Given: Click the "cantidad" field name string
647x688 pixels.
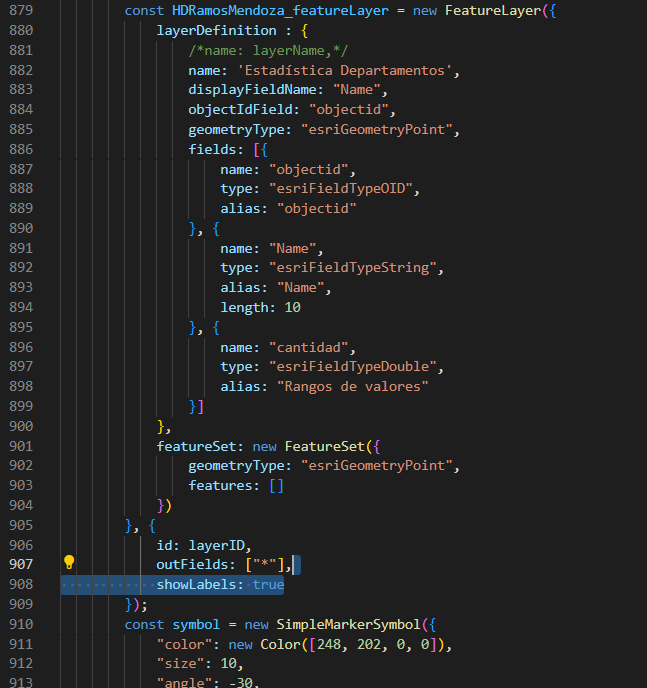Looking at the screenshot, I should (x=308, y=348).
